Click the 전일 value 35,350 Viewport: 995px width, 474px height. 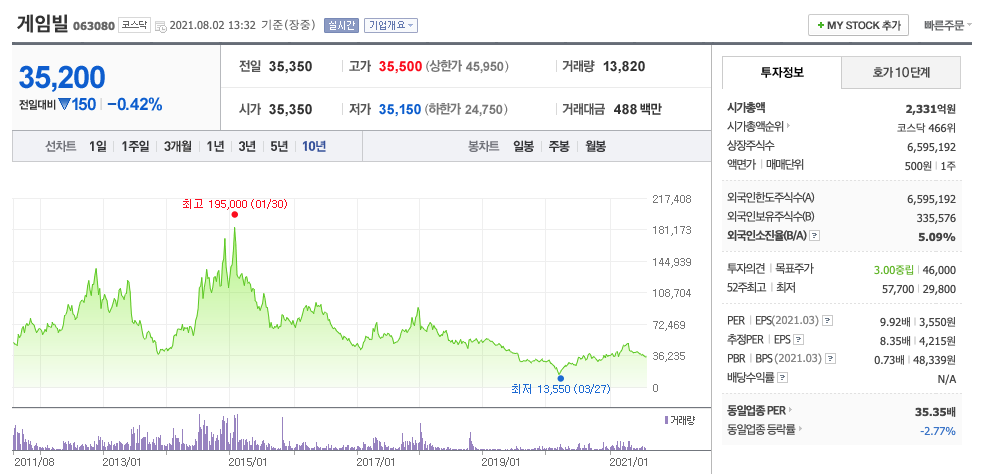tap(291, 66)
